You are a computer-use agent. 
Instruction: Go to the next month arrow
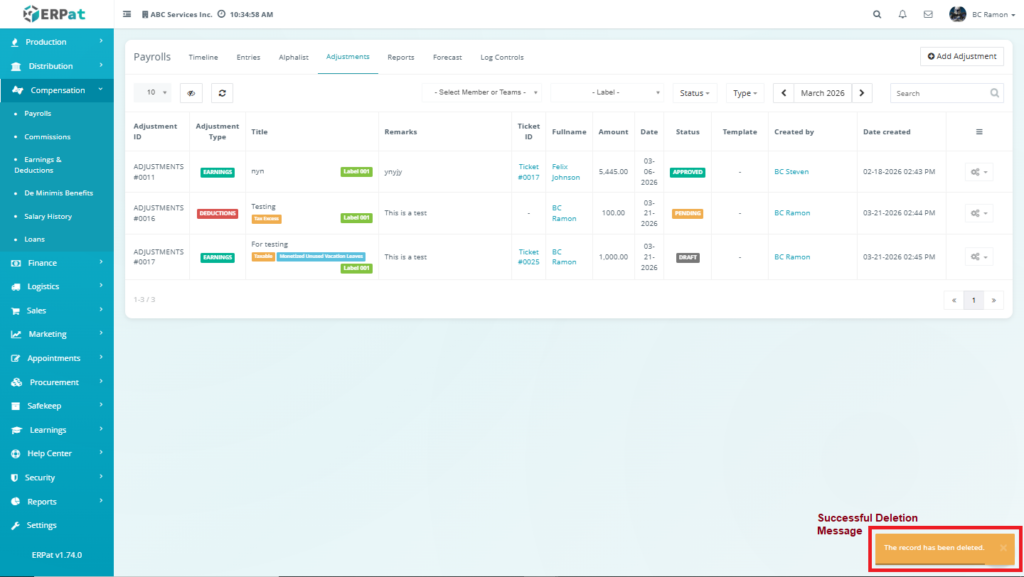pyautogui.click(x=862, y=93)
